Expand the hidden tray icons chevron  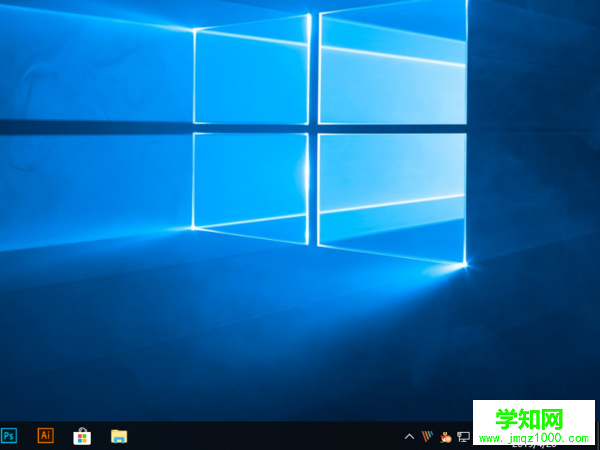click(409, 436)
